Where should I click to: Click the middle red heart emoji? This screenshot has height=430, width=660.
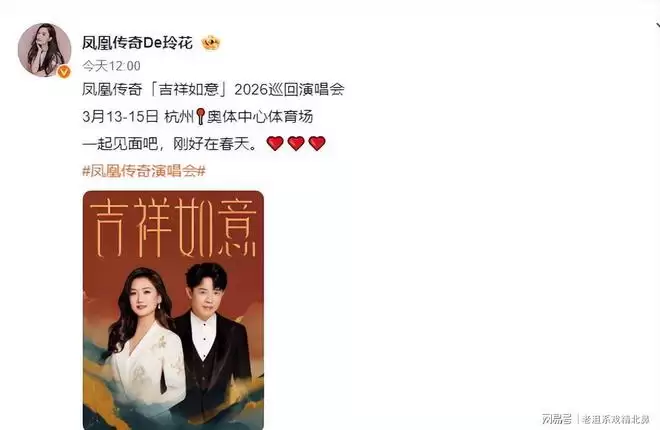point(296,143)
